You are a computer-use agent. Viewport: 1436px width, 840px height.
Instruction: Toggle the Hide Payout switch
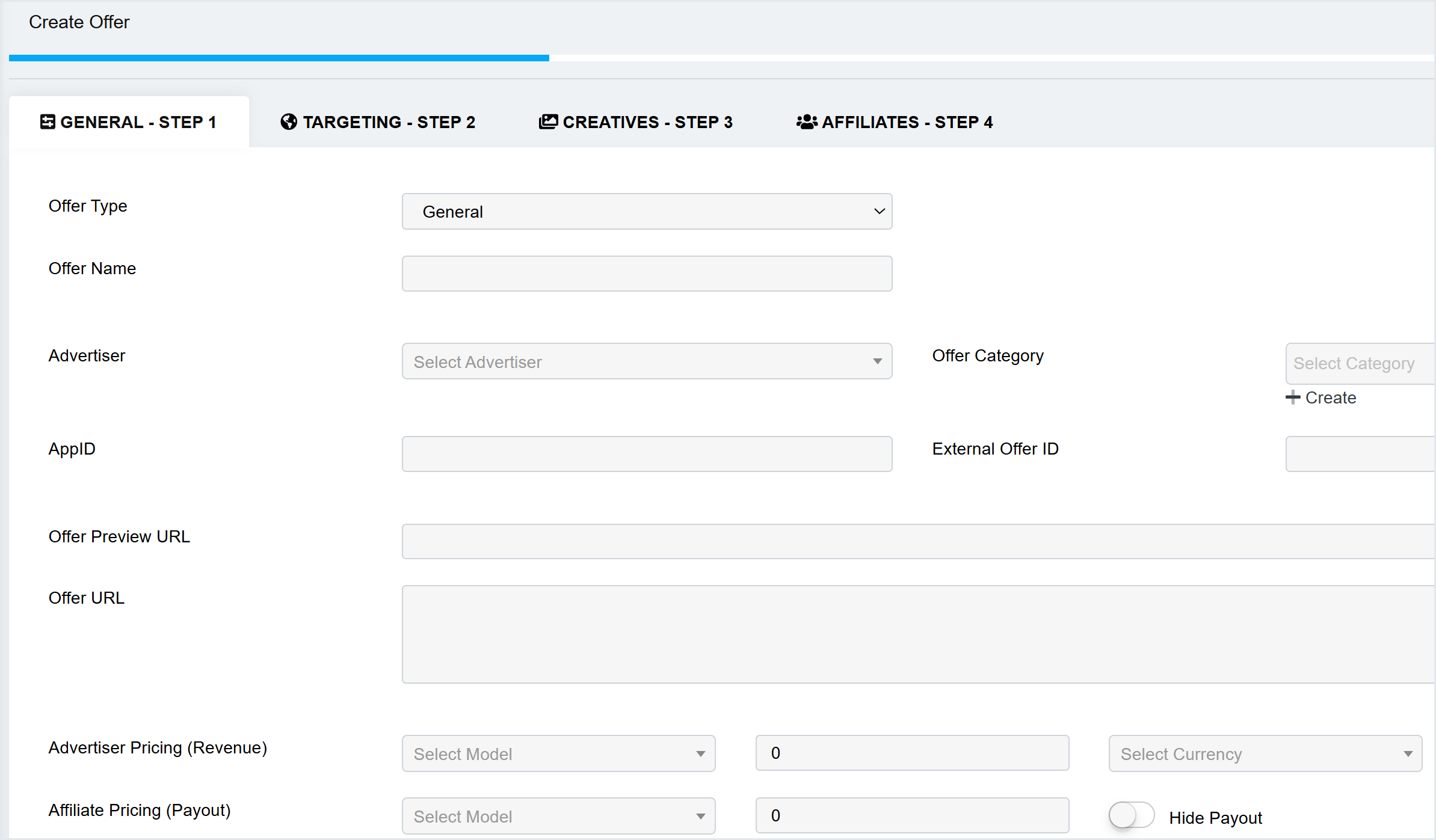(x=1131, y=816)
